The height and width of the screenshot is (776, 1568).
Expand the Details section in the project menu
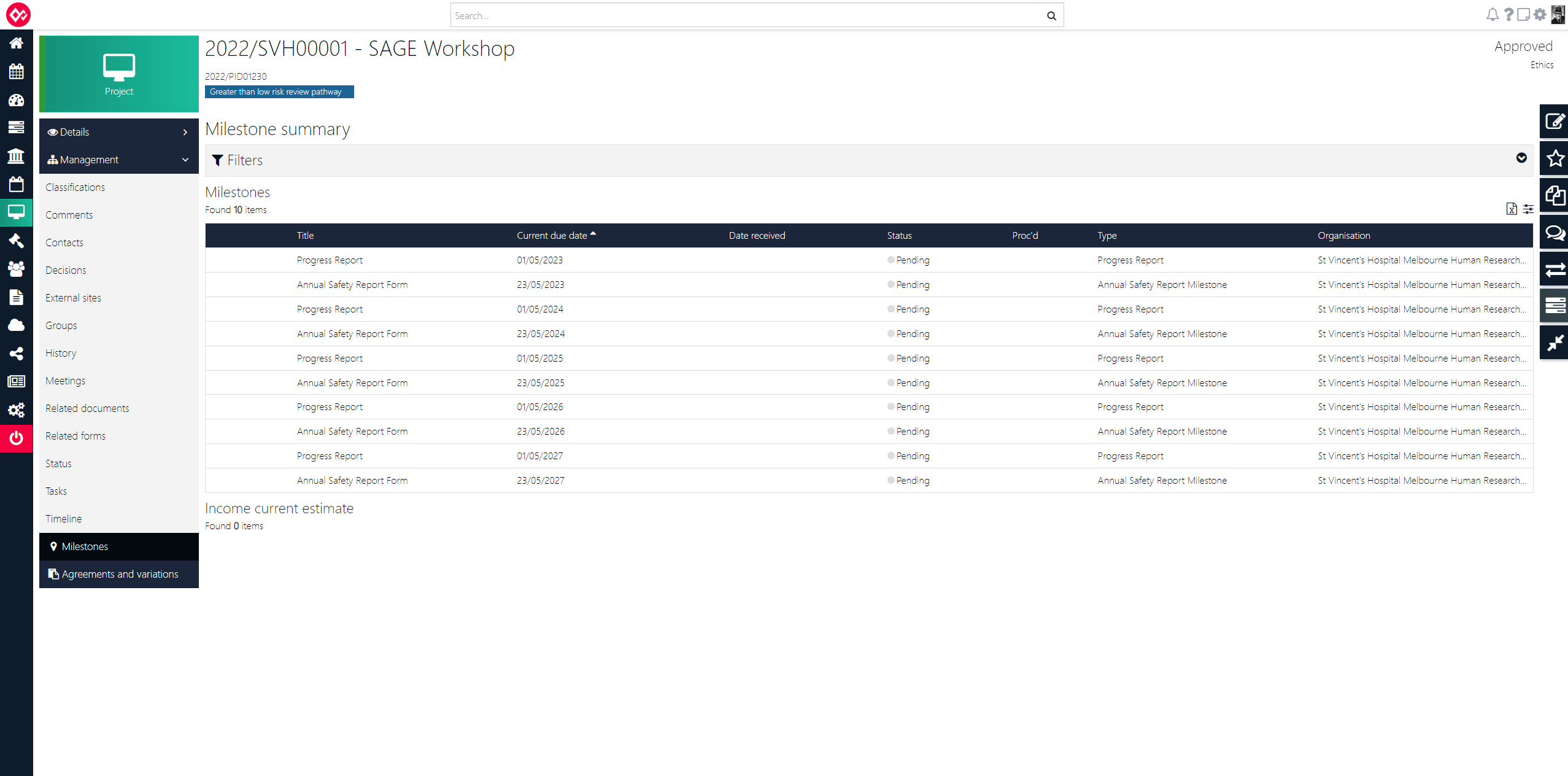point(118,131)
